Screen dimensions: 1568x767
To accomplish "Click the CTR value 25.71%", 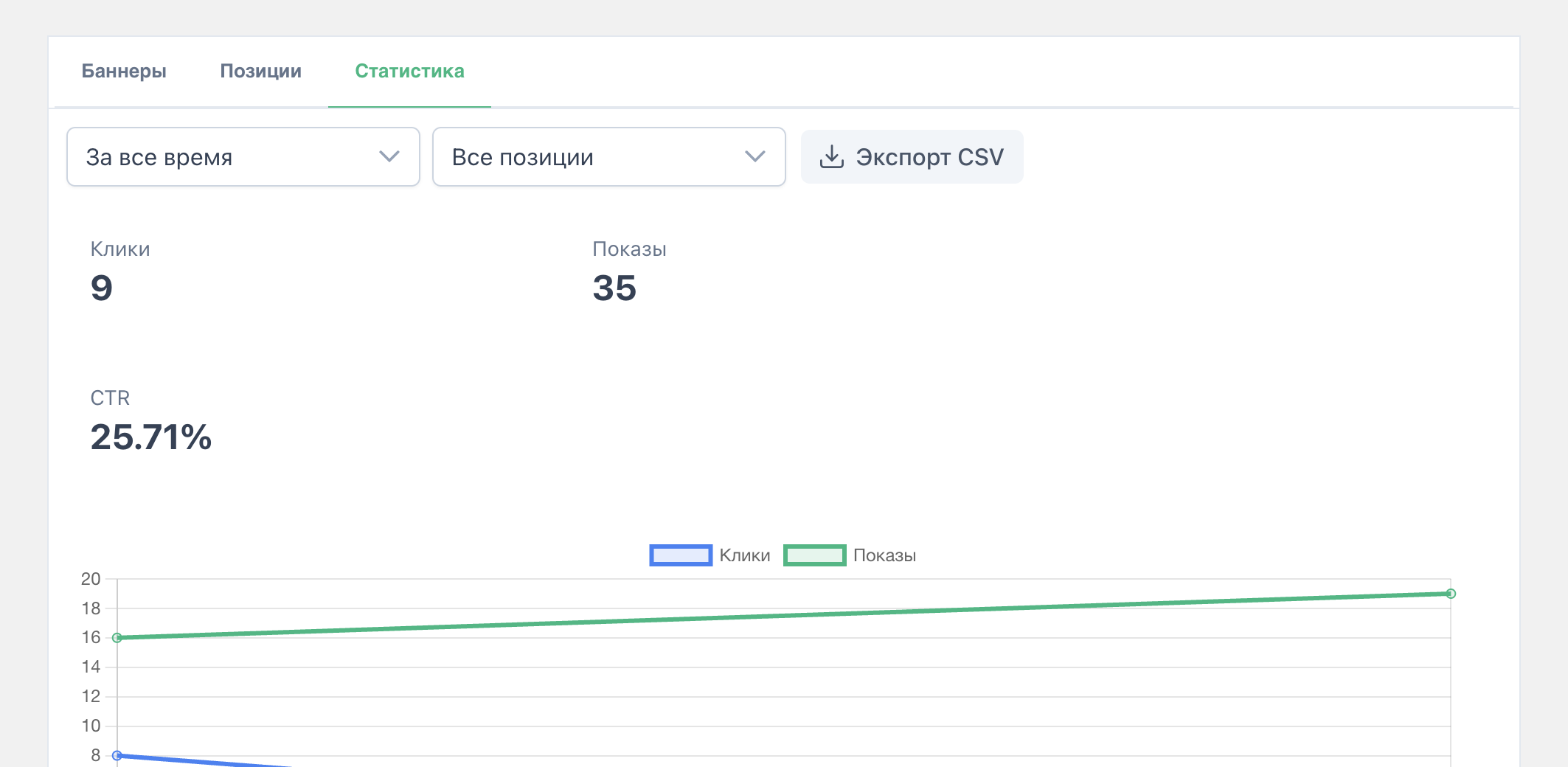I will 151,437.
